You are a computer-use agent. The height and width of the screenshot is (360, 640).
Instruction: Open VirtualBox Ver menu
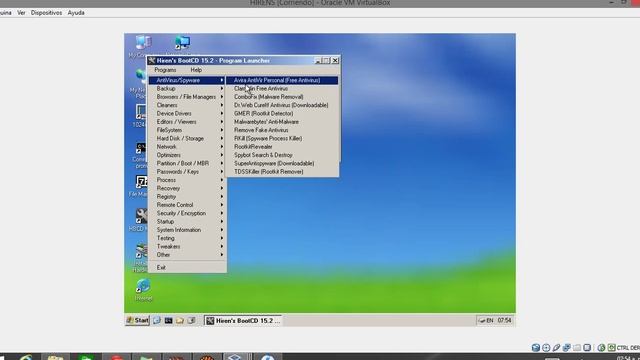coord(21,13)
